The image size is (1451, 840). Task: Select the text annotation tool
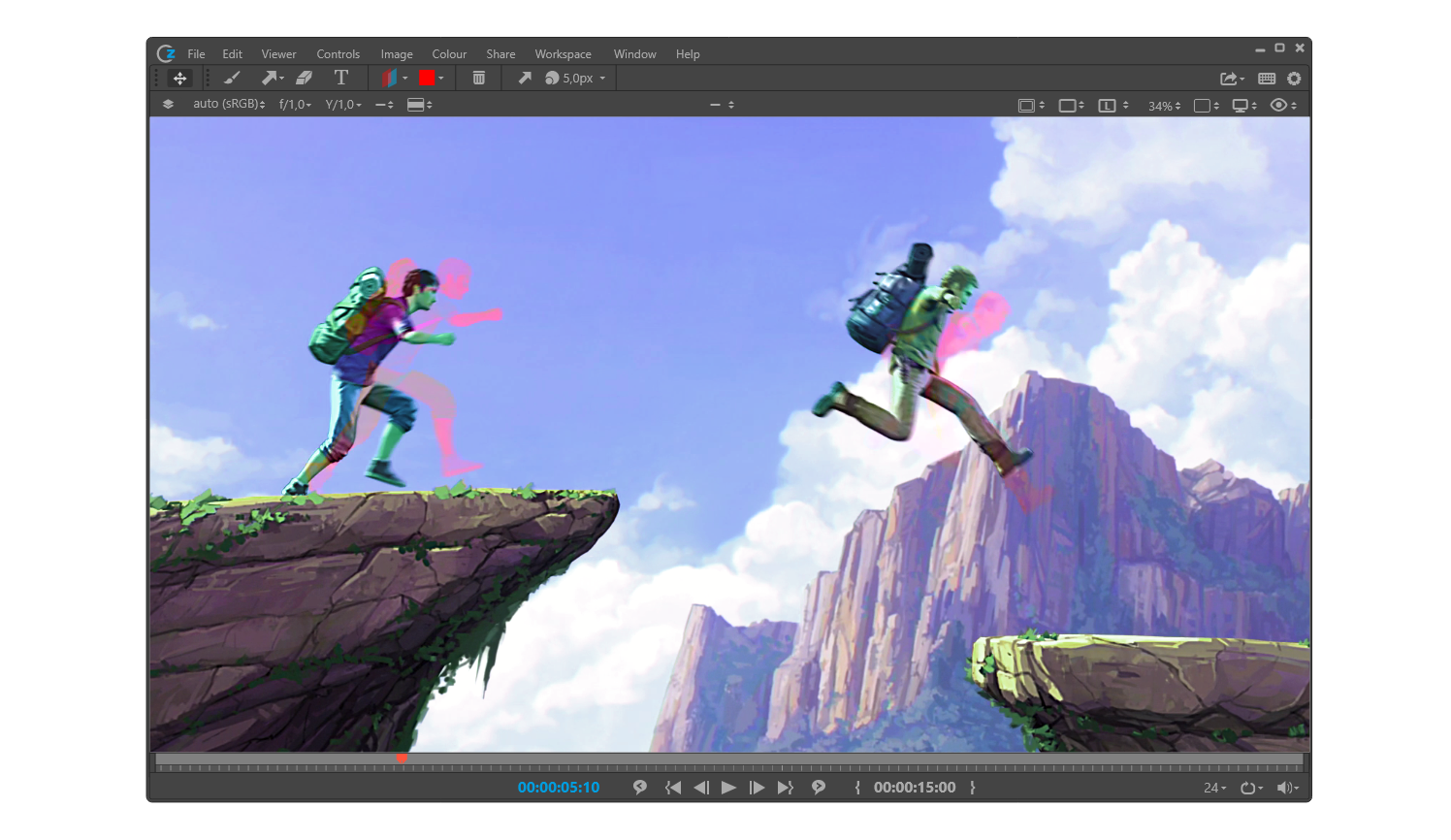pos(340,78)
